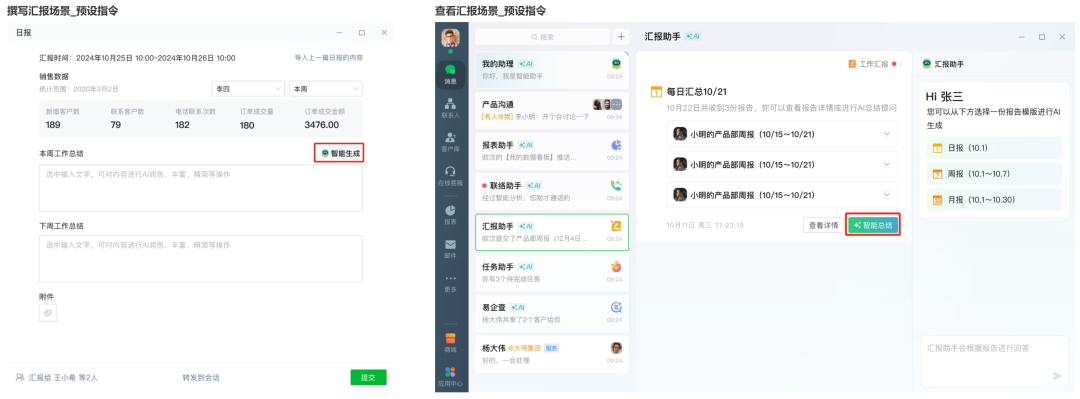Select the 我的助理 conversation
Viewport: 1080px width, 399px height.
pyautogui.click(x=552, y=70)
